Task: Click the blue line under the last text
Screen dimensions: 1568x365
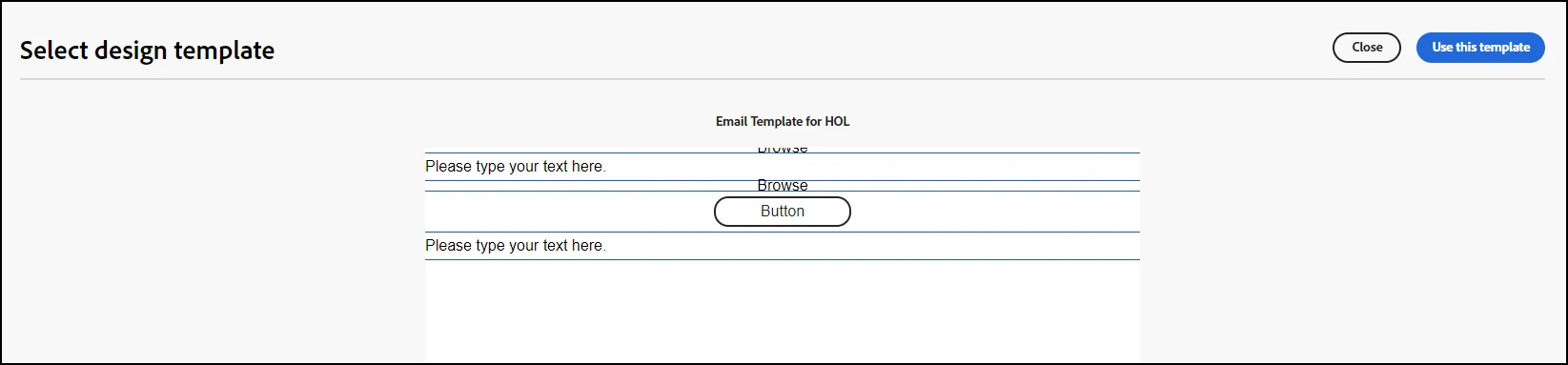Action: (x=783, y=259)
